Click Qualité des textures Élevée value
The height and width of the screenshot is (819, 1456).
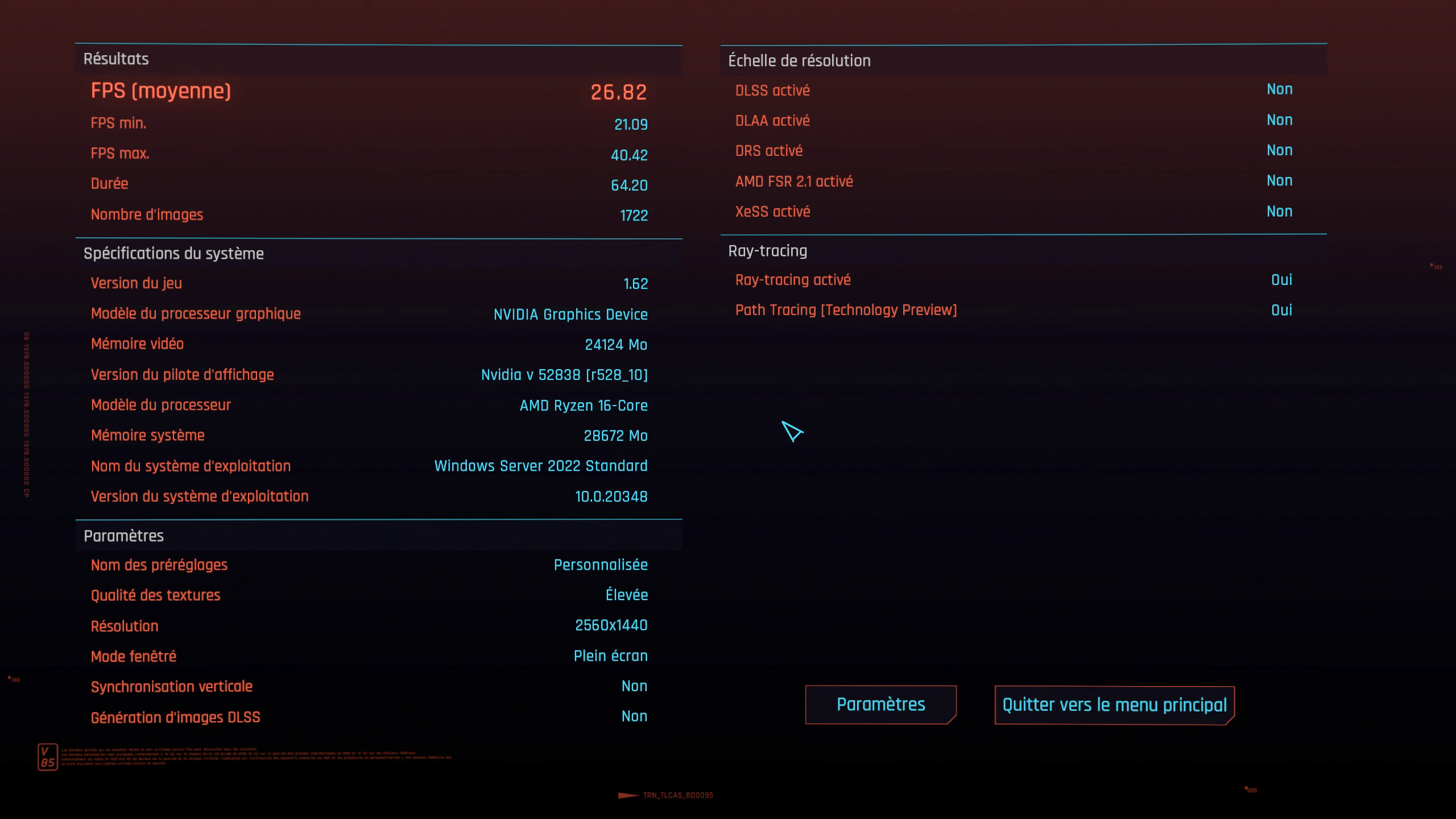click(x=626, y=595)
